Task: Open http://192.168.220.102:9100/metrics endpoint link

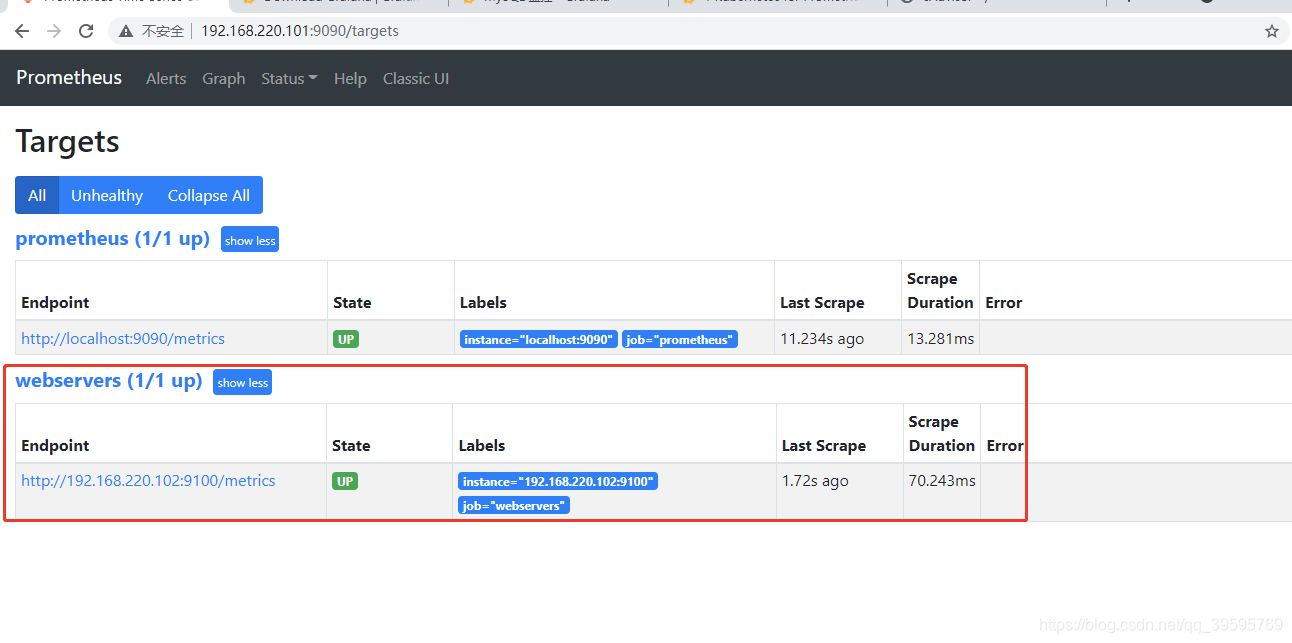Action: click(x=148, y=481)
